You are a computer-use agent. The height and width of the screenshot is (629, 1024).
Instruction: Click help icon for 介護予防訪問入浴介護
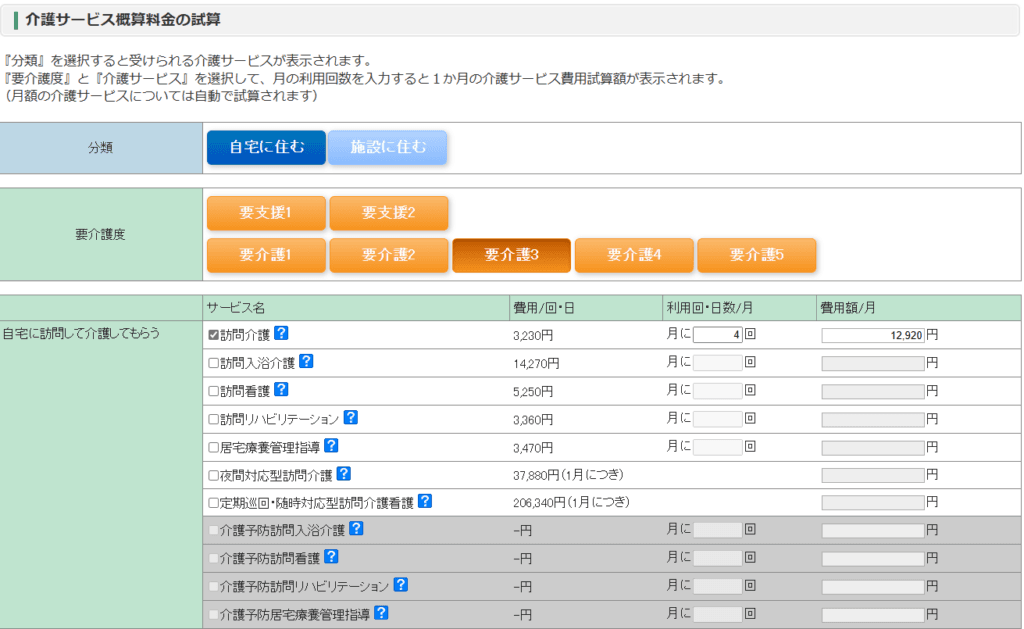pos(356,530)
